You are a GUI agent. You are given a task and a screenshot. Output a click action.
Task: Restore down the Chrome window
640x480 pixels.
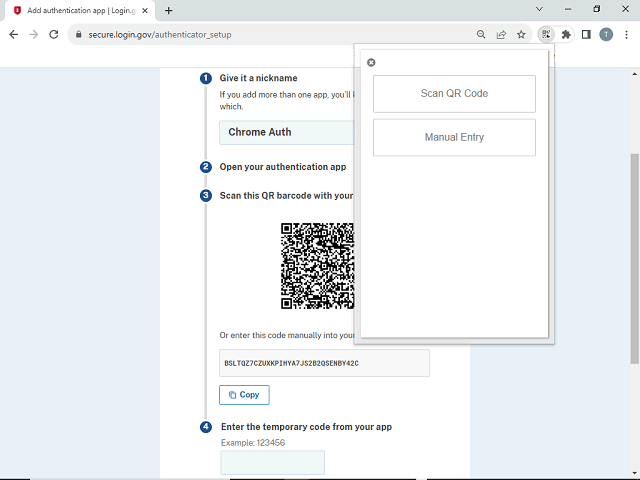(597, 9)
